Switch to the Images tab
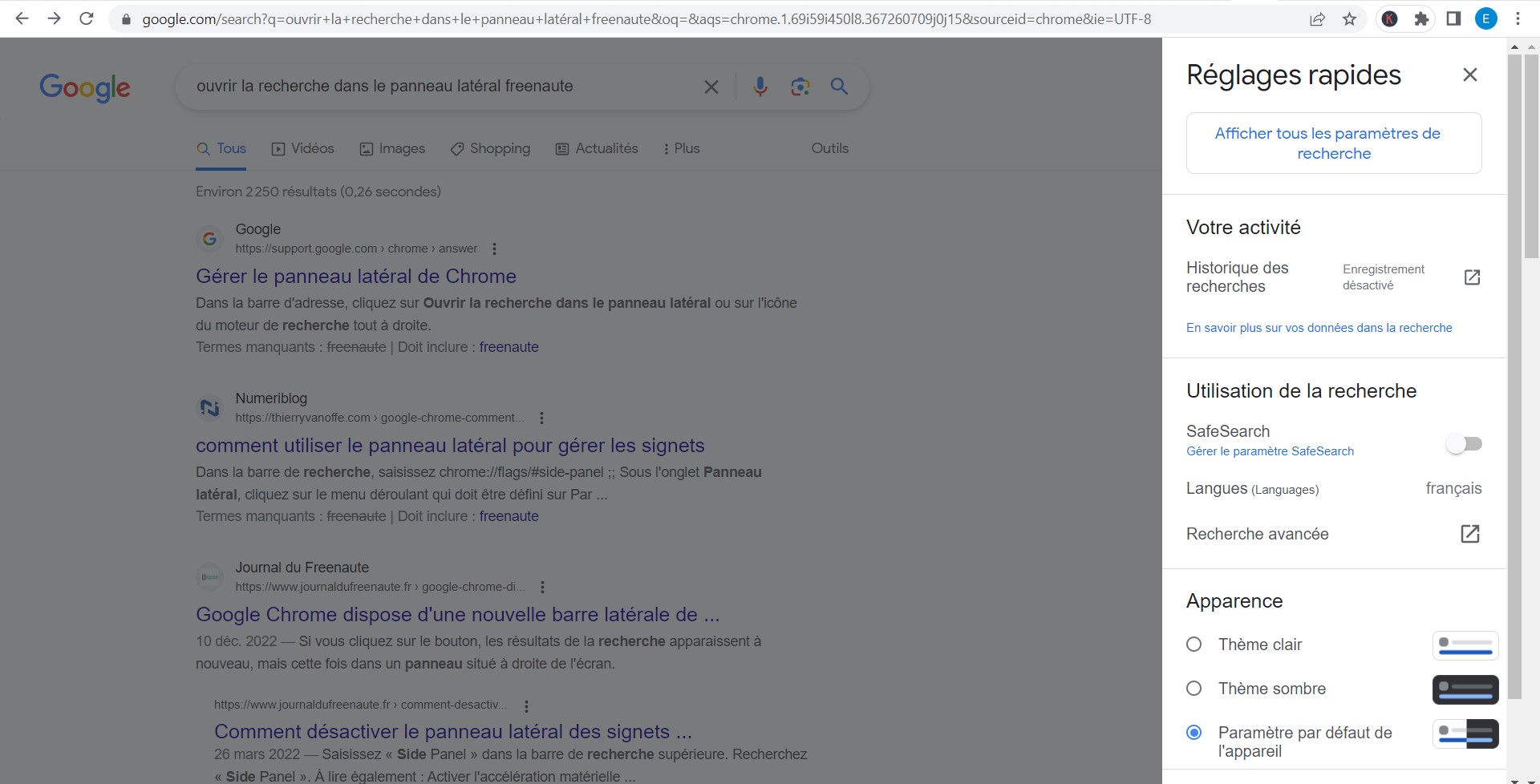Screen dimensions: 1540x784 393,148
